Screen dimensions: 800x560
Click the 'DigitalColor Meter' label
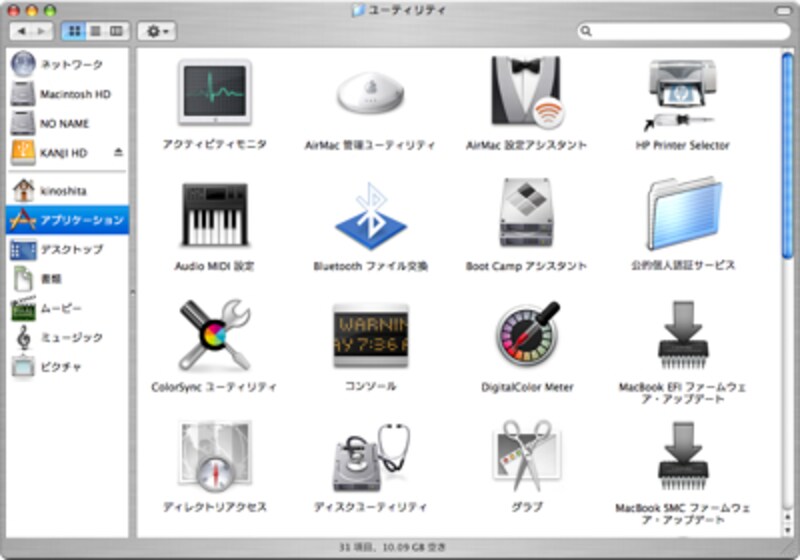coord(527,387)
